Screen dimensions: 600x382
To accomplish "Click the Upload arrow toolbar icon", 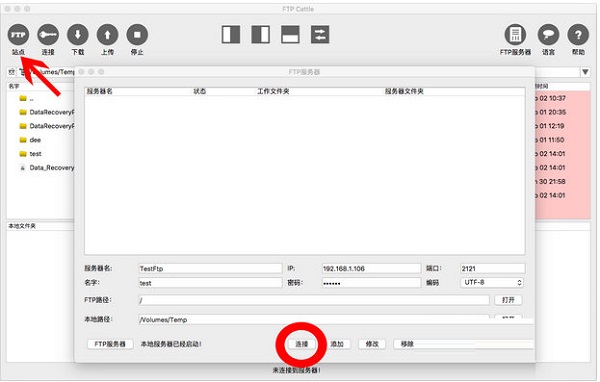I will pos(108,35).
